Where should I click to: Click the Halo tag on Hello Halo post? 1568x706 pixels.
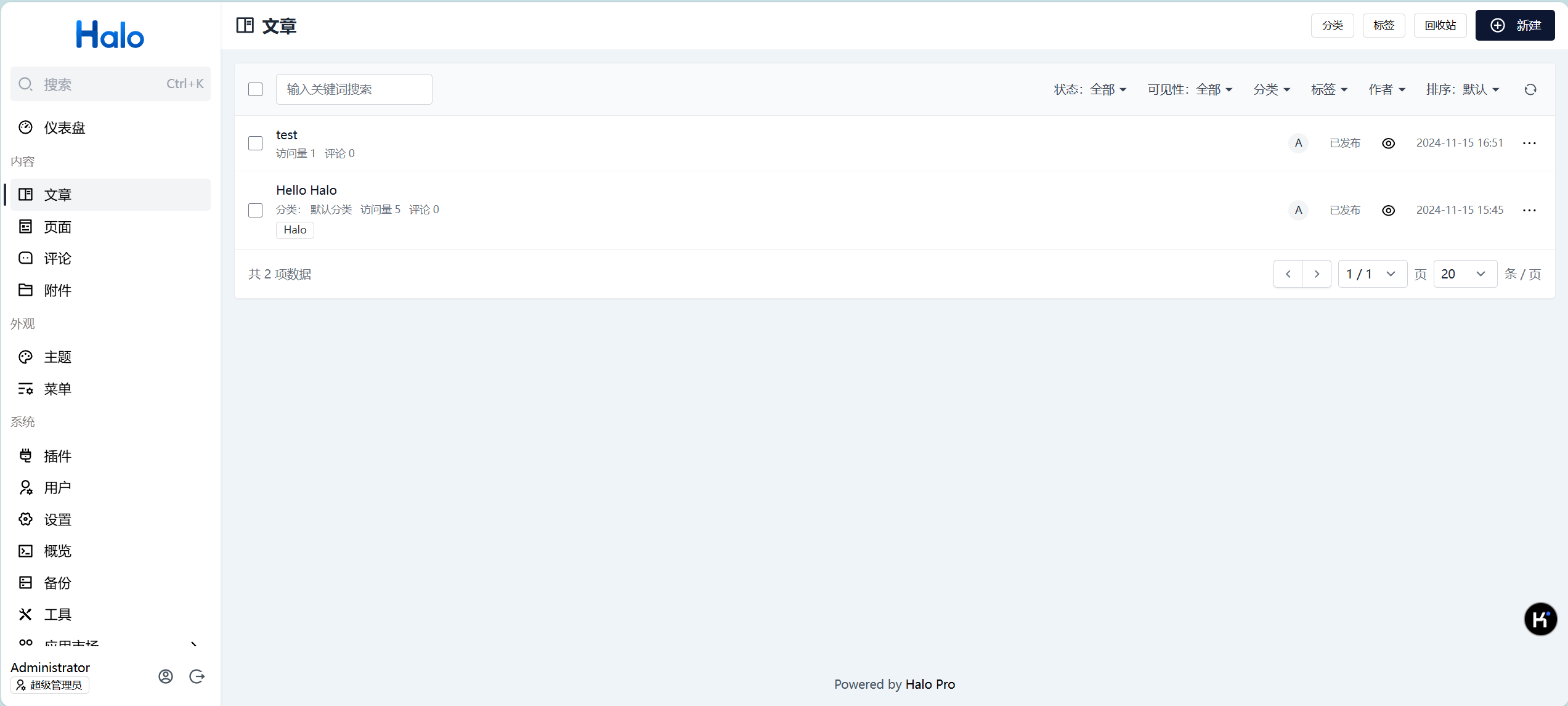(x=295, y=230)
